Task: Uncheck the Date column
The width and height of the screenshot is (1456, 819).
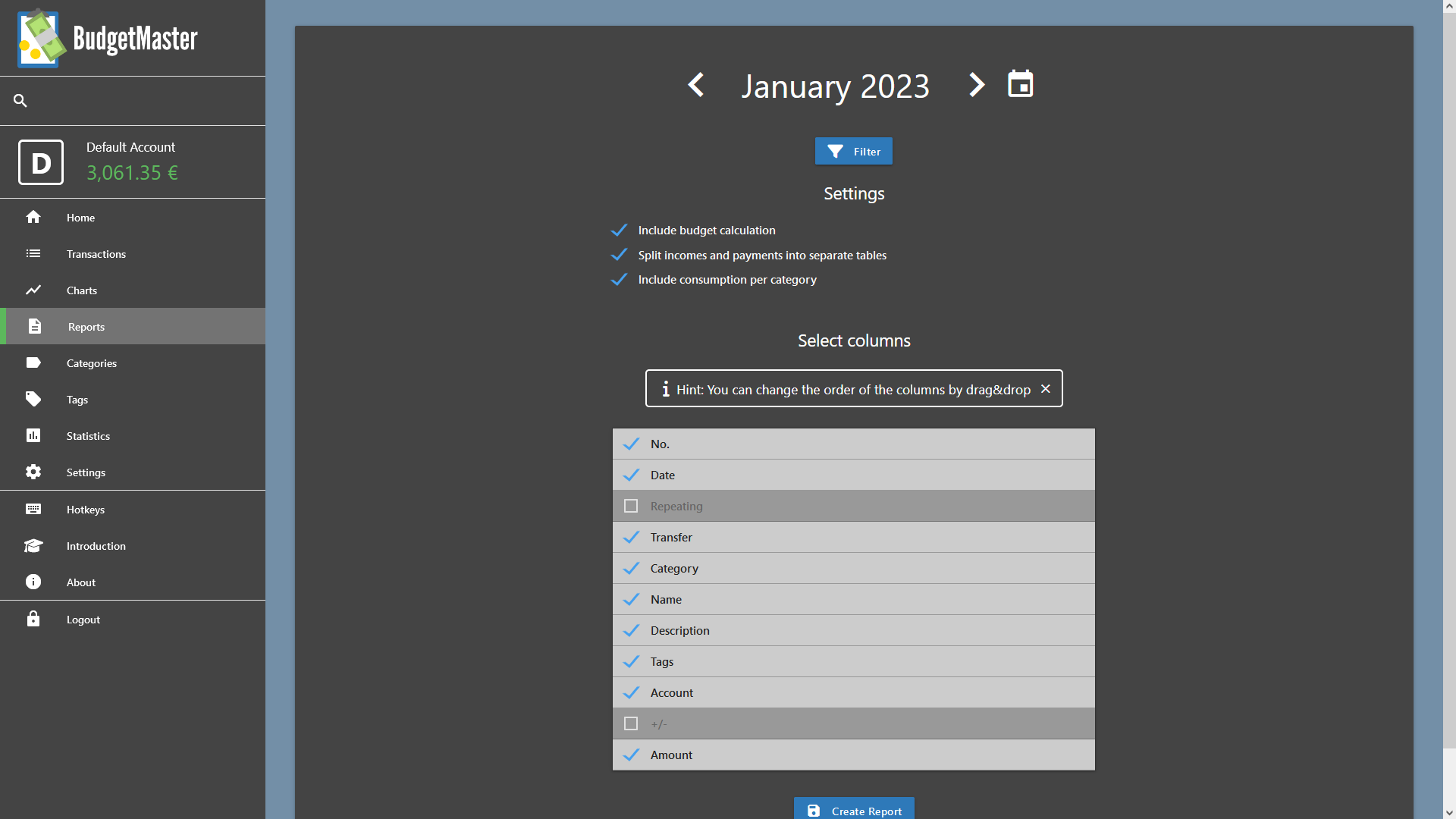Action: pos(631,475)
